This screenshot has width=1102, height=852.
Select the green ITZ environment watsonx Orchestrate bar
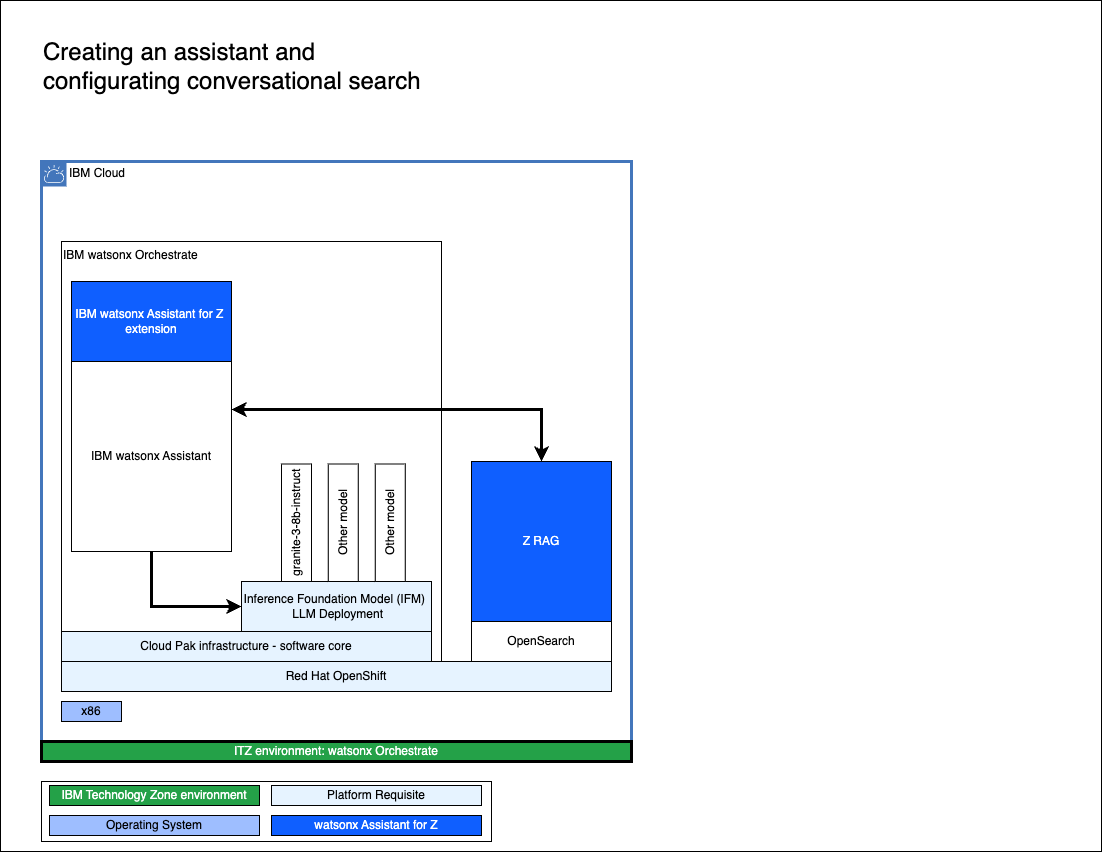coord(336,751)
